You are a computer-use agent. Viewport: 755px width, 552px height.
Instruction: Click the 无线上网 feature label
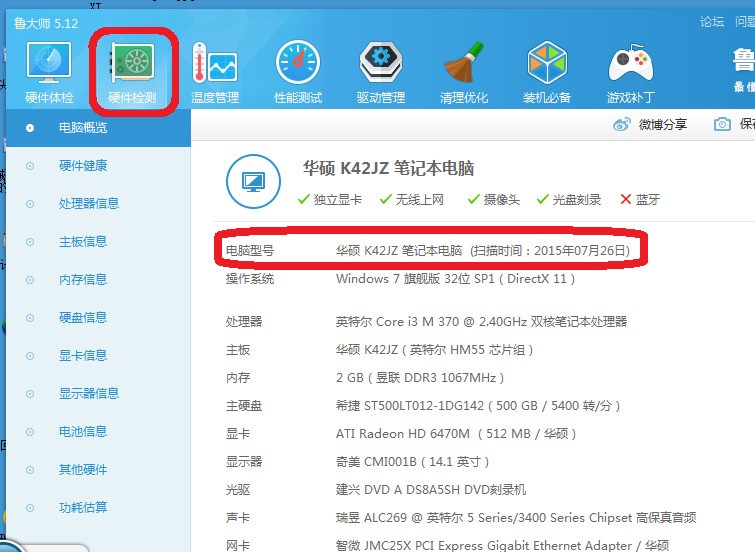tap(420, 199)
